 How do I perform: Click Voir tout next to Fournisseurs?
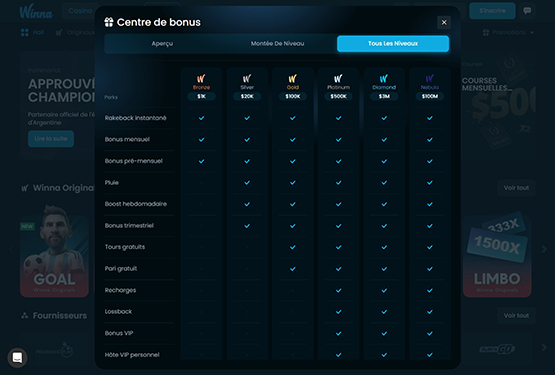point(516,315)
